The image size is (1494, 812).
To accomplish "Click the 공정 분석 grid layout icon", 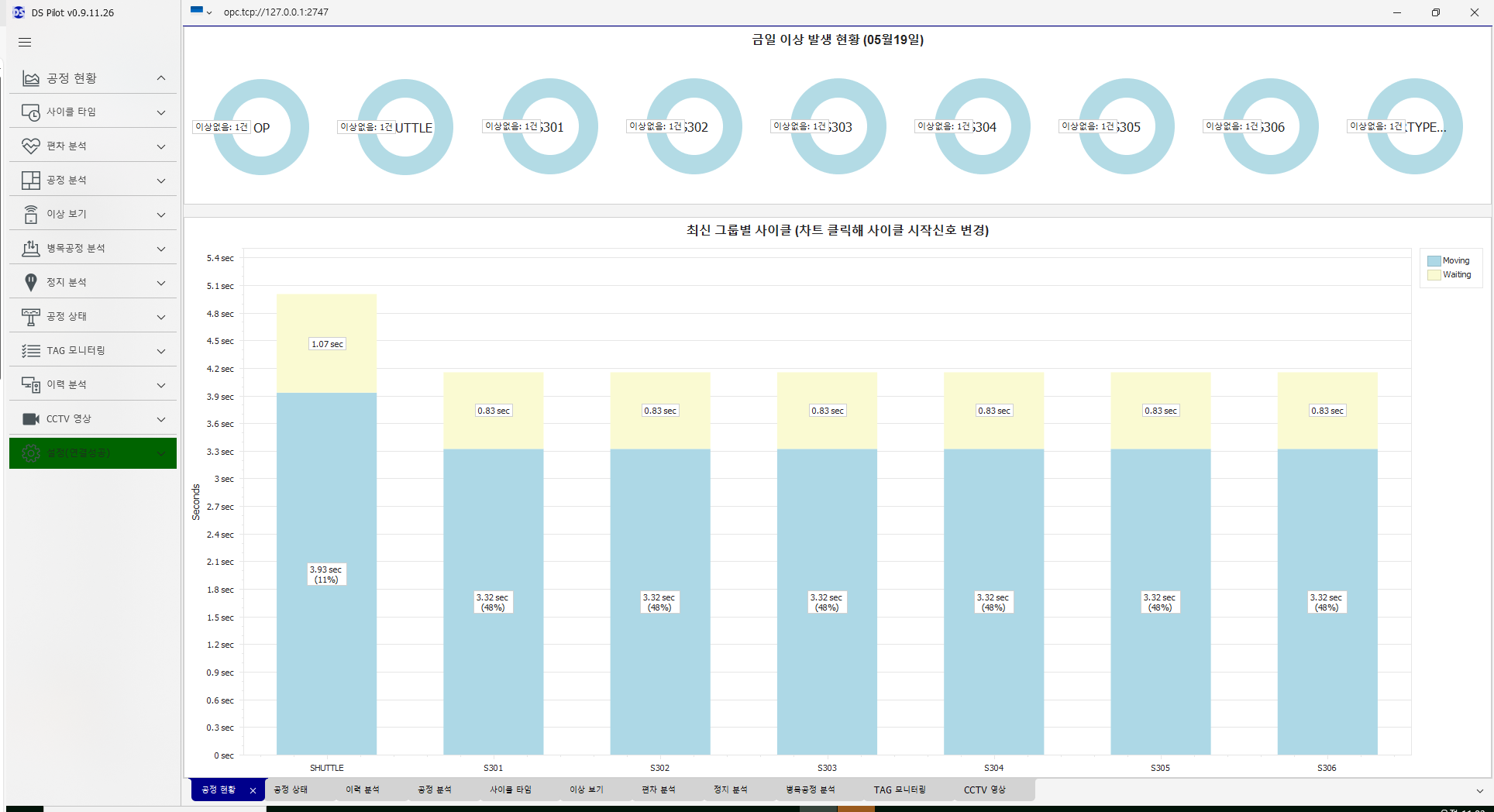I will click(x=31, y=181).
